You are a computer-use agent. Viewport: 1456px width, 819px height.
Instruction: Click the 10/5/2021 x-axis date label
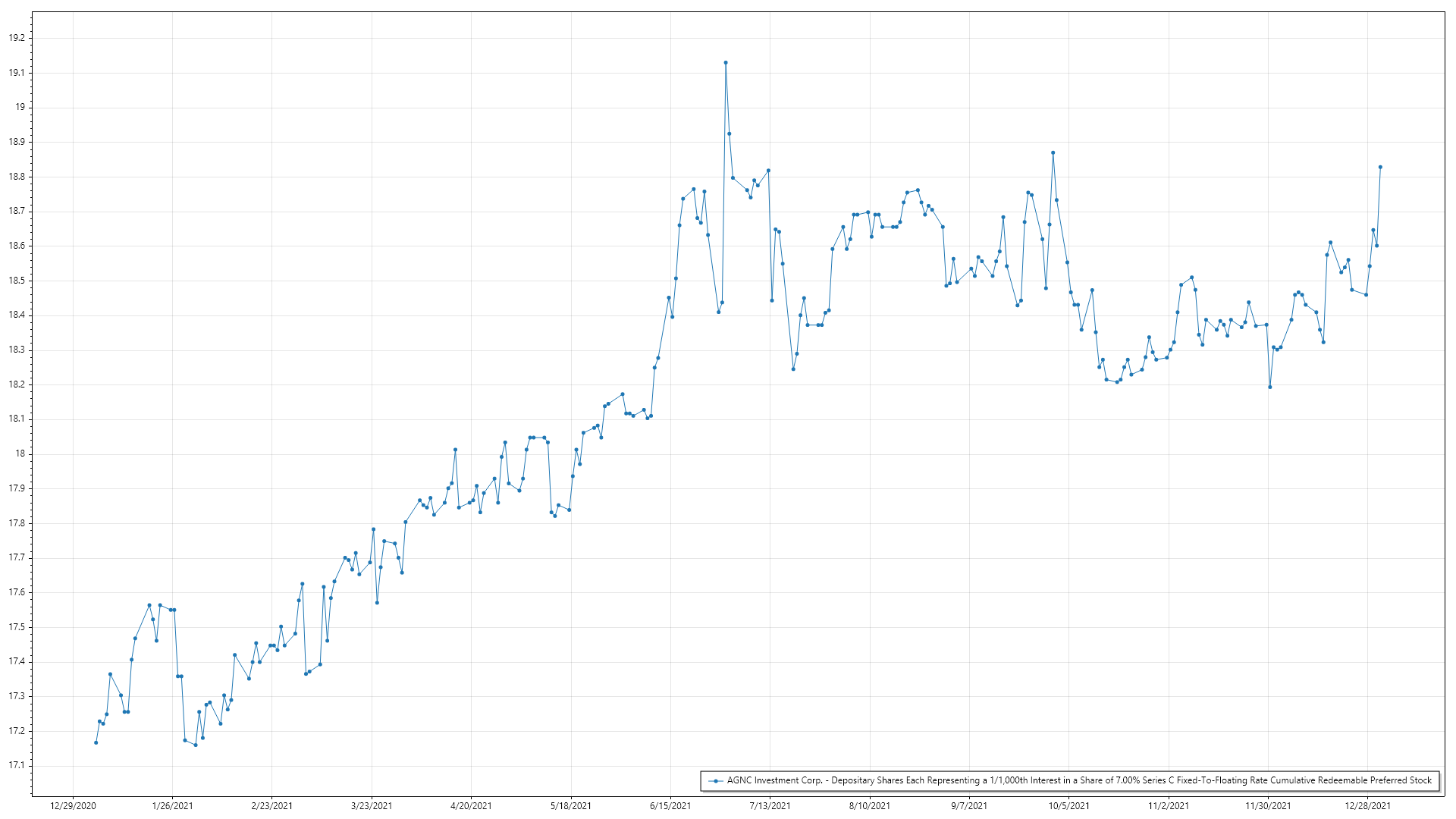(x=1069, y=805)
